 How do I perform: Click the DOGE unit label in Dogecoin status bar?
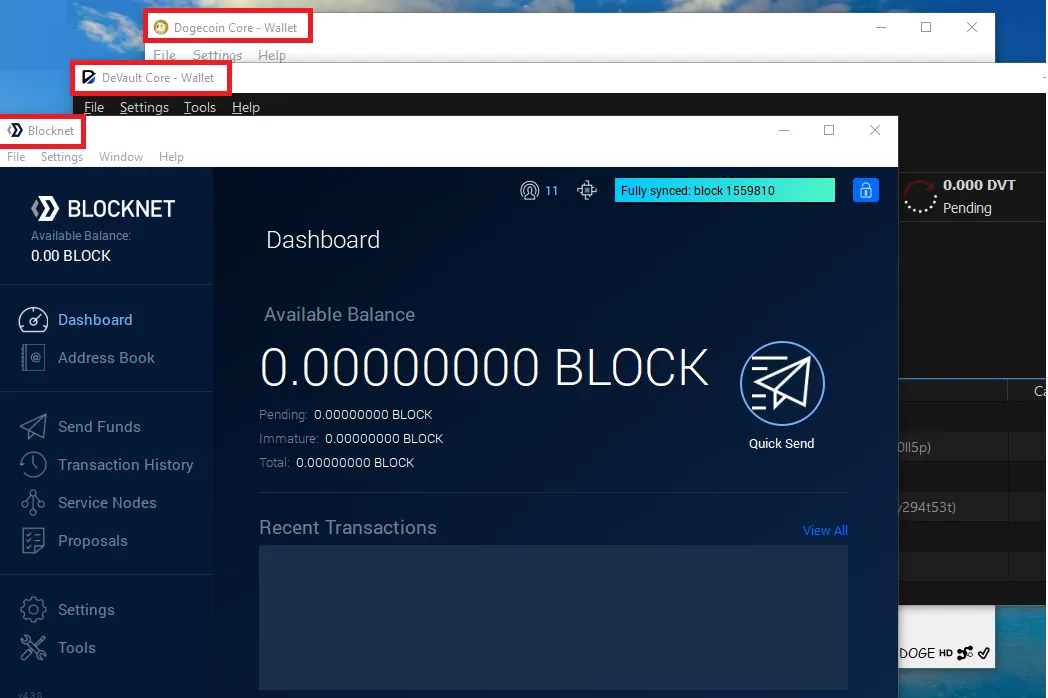[x=917, y=653]
